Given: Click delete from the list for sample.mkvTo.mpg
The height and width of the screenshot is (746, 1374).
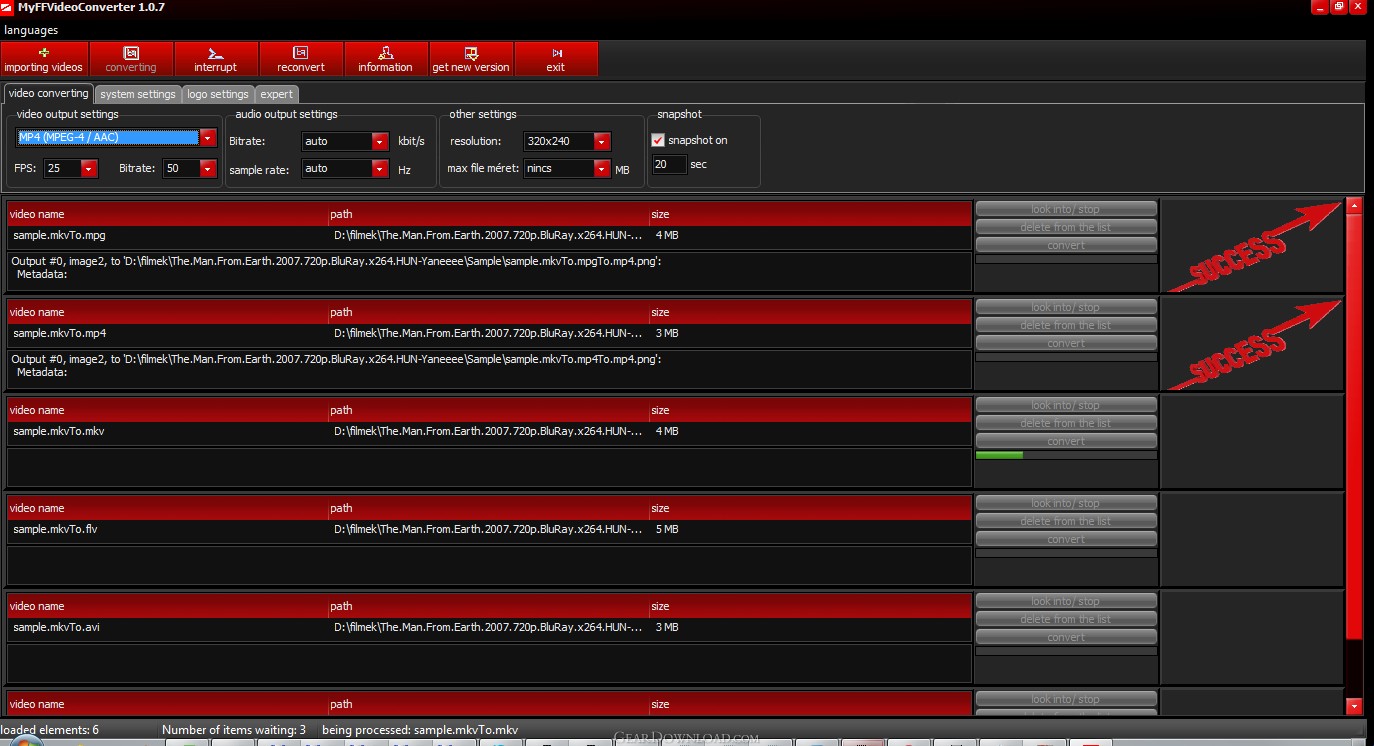Looking at the screenshot, I should click(1066, 227).
